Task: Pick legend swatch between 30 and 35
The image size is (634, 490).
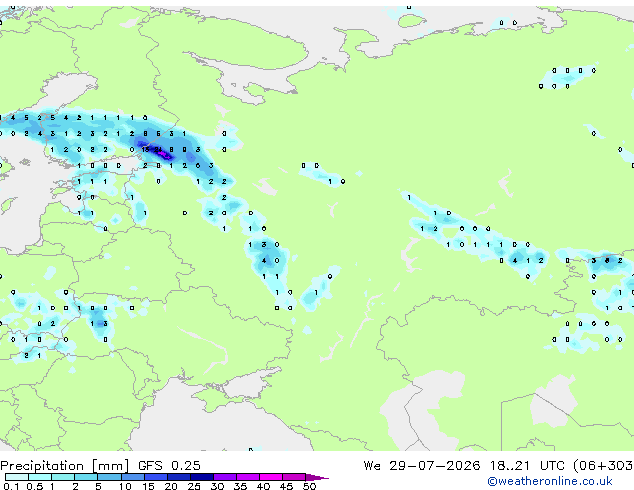Action: click(x=225, y=477)
